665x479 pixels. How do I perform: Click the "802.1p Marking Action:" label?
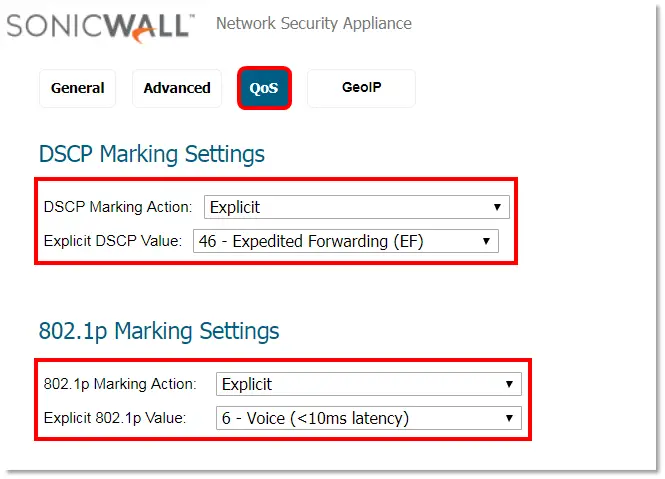pos(121,384)
